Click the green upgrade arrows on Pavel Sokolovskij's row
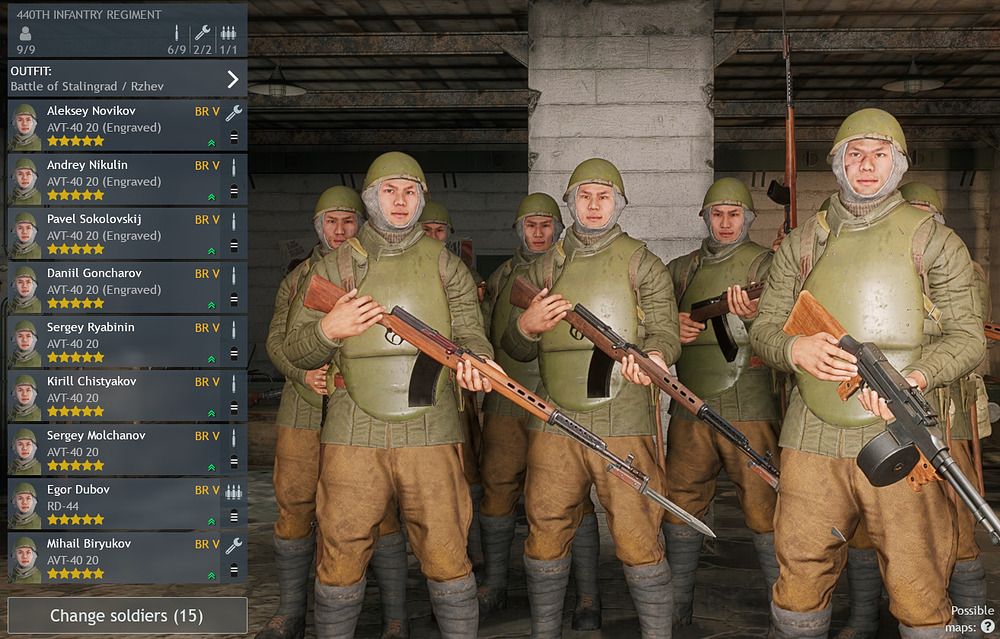 pyautogui.click(x=211, y=251)
